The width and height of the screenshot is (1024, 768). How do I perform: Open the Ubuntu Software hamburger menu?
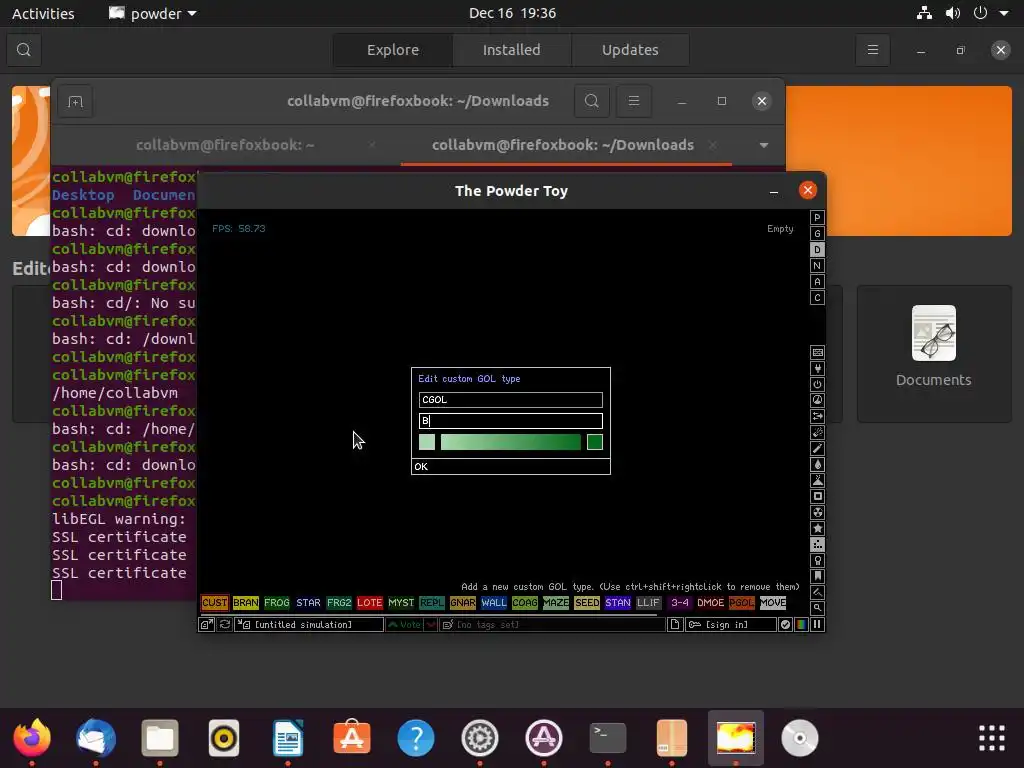point(872,50)
